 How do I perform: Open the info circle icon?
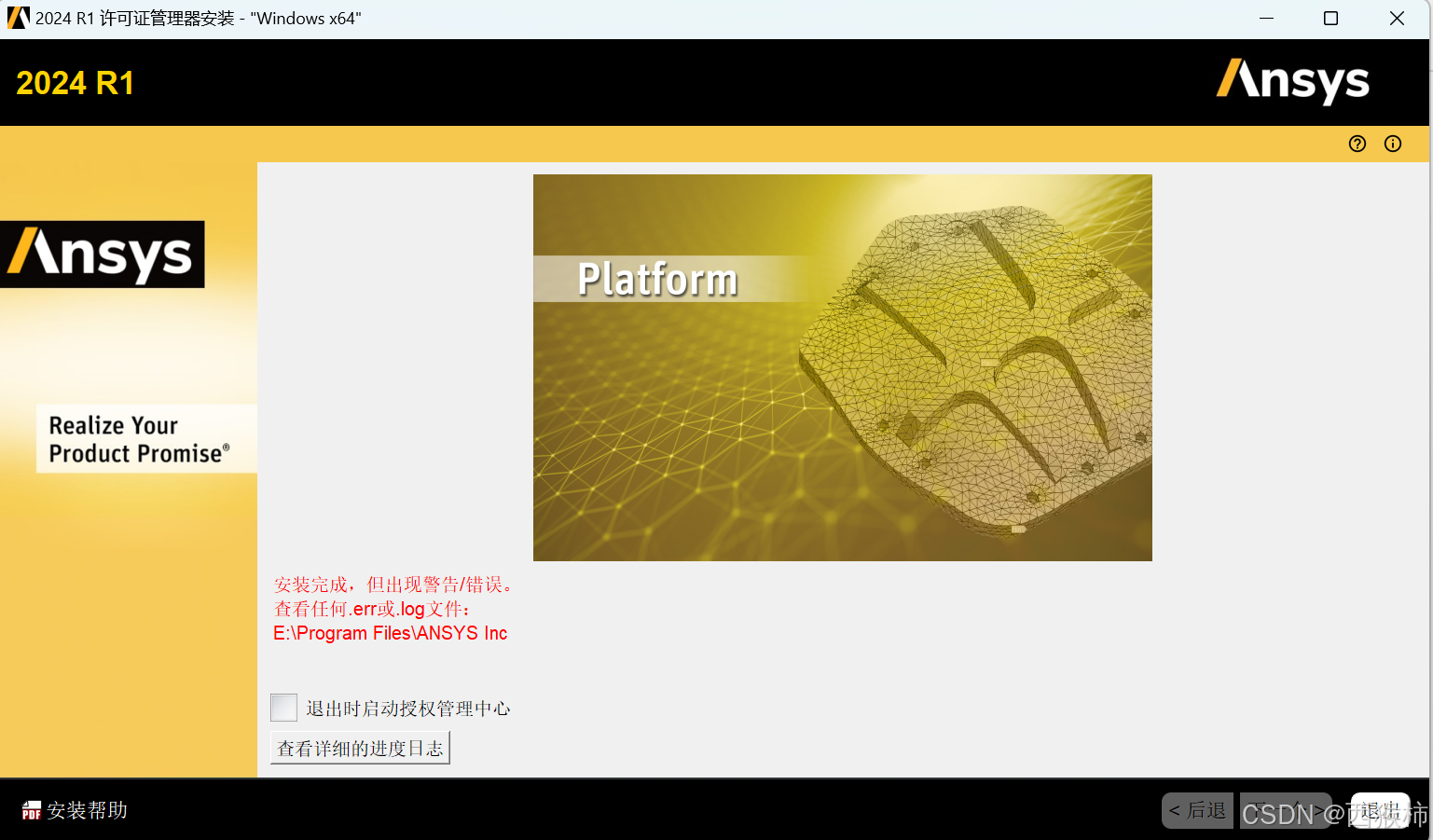coord(1393,144)
